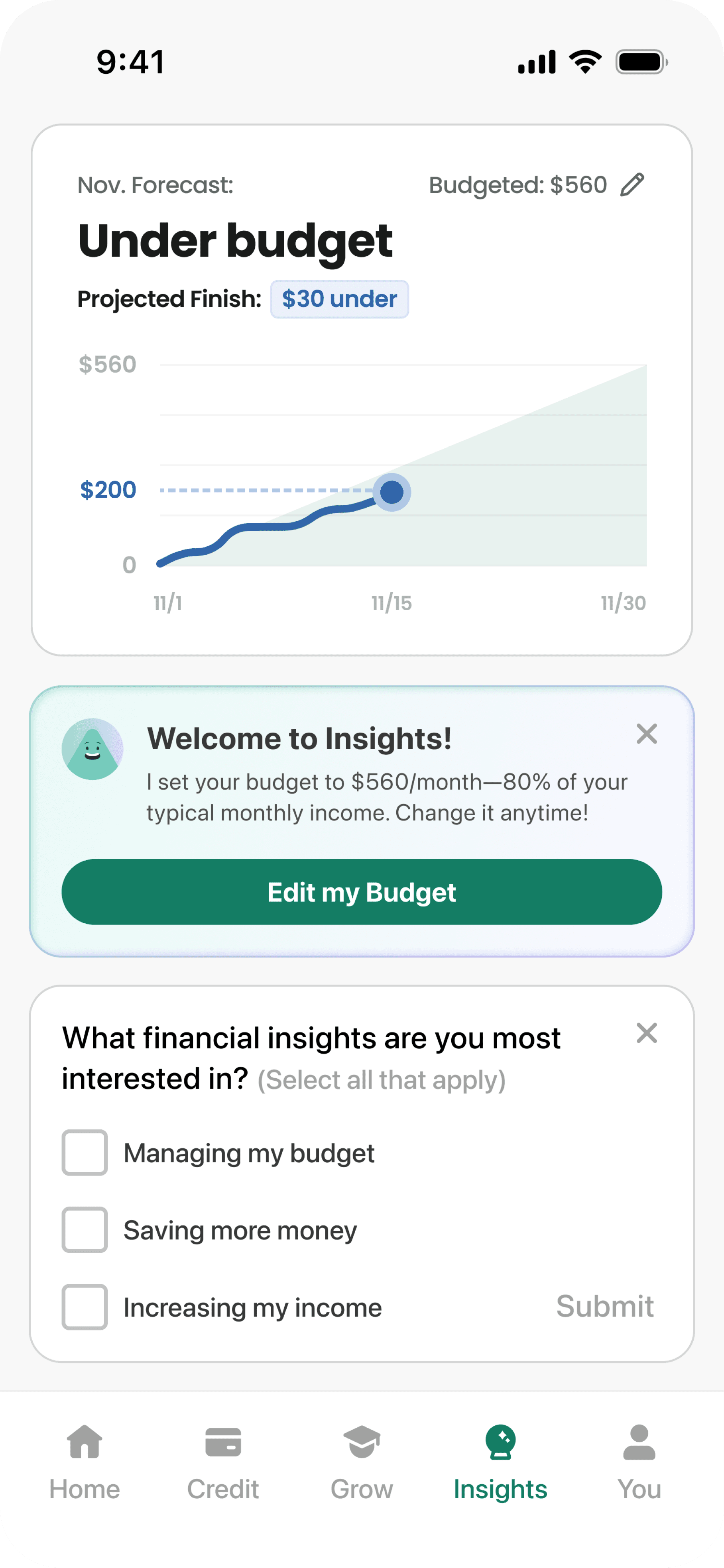The image size is (724, 1568).
Task: Select the Insights crystal ball icon
Action: coord(500,1442)
